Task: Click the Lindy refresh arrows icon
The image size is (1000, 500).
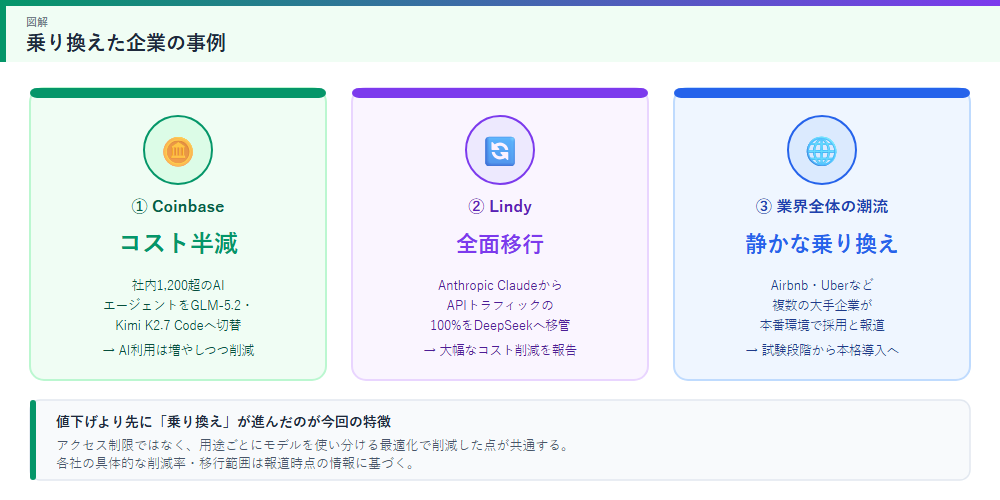Action: (499, 151)
